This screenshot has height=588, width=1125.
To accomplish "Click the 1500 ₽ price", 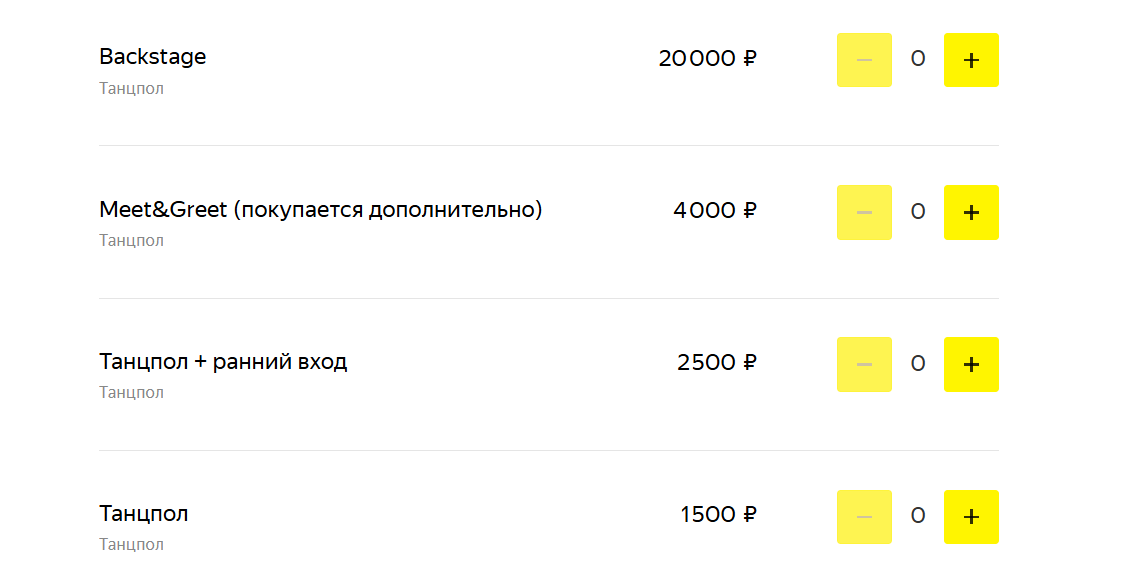I will click(x=718, y=514).
